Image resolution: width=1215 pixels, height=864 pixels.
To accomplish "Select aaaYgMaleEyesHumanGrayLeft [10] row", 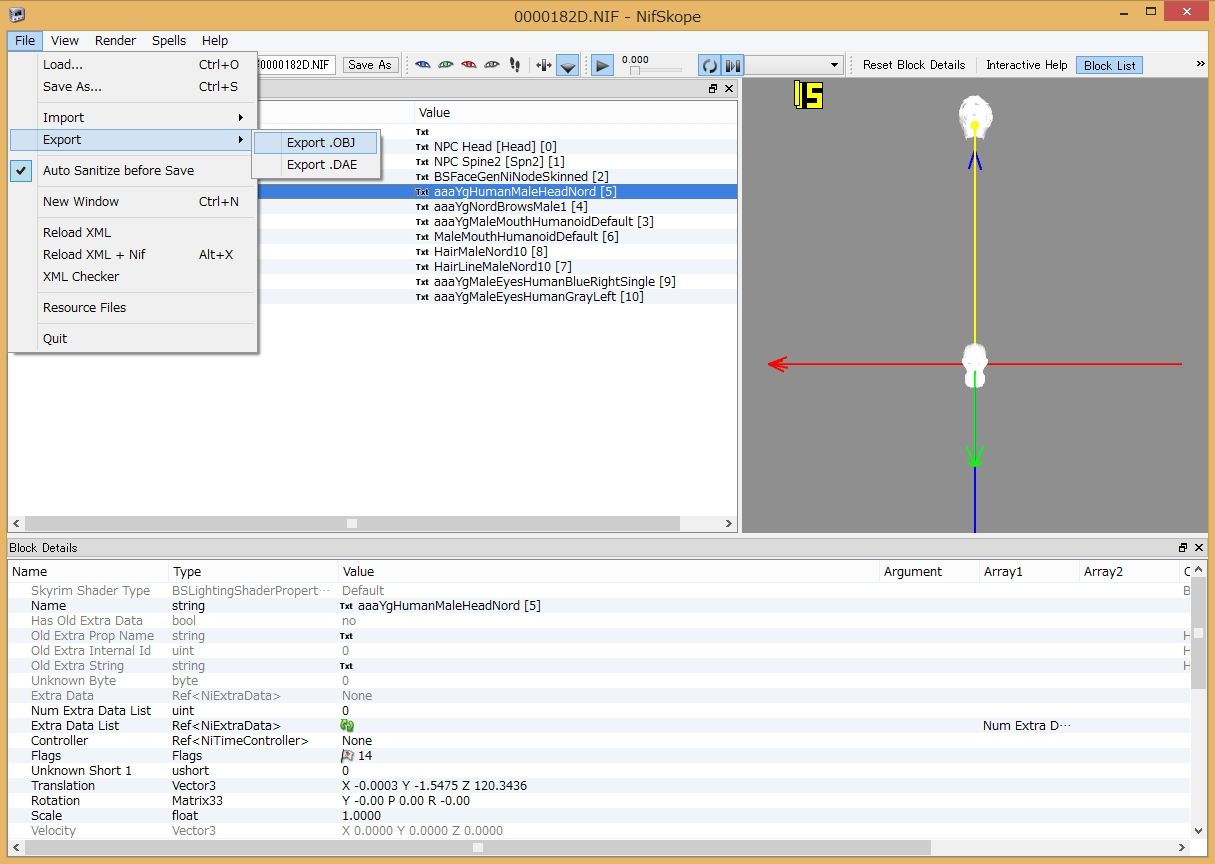I will [538, 296].
